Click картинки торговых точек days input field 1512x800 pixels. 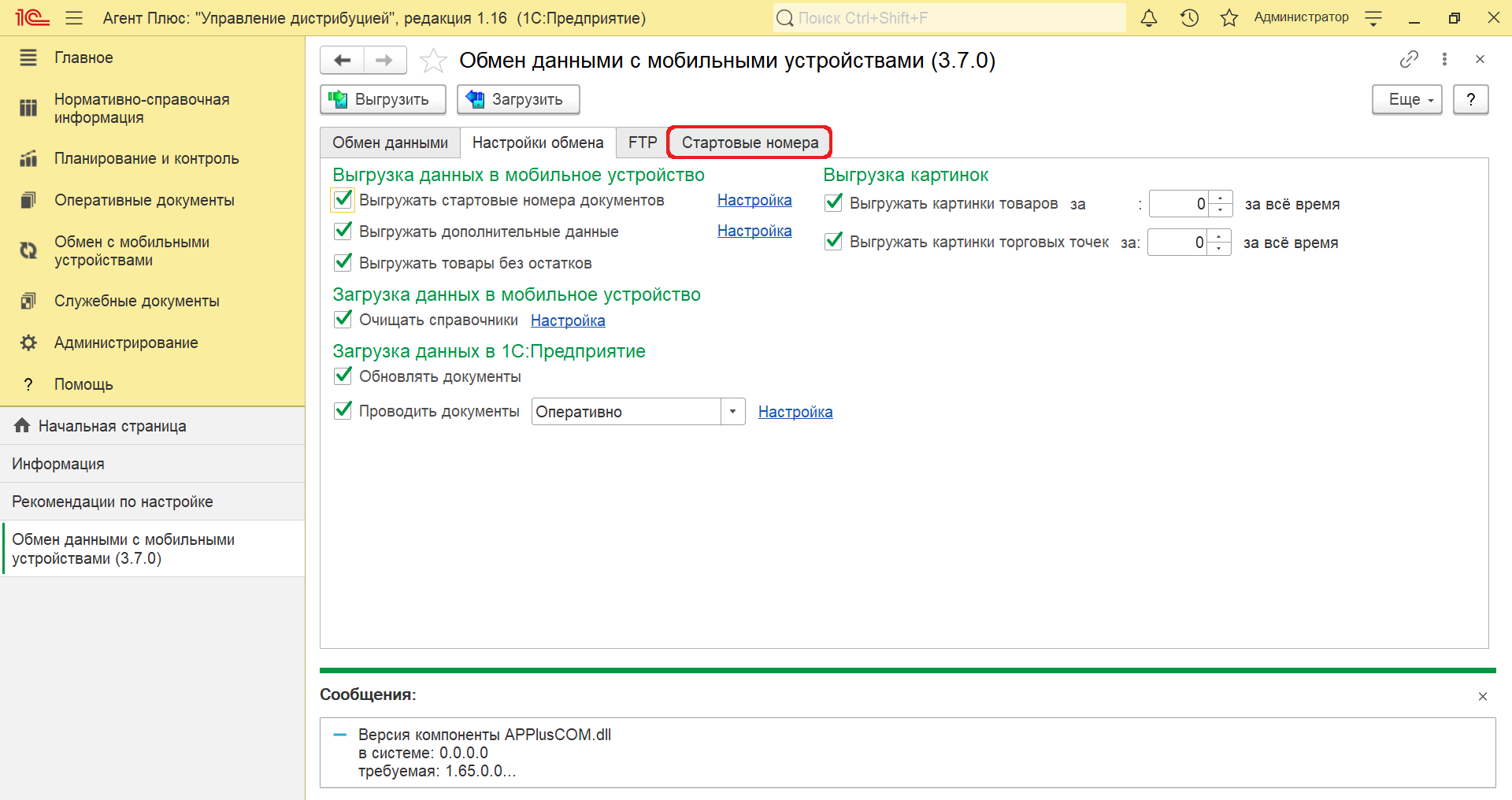click(1177, 243)
